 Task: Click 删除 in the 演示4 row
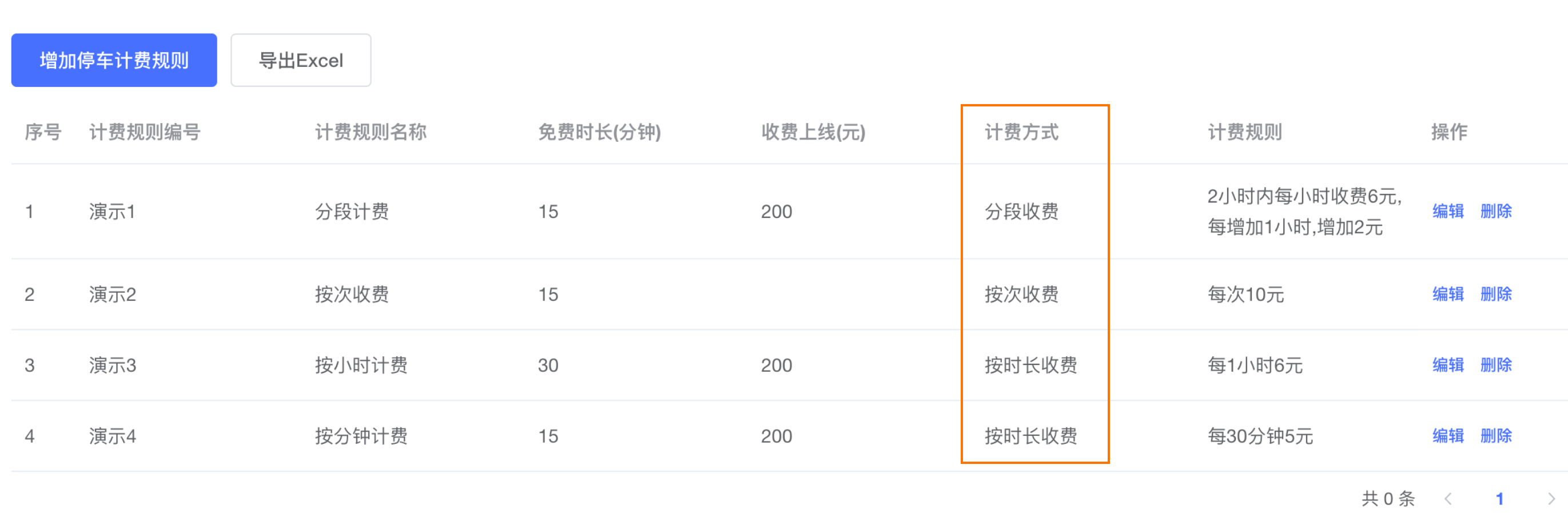[1495, 436]
